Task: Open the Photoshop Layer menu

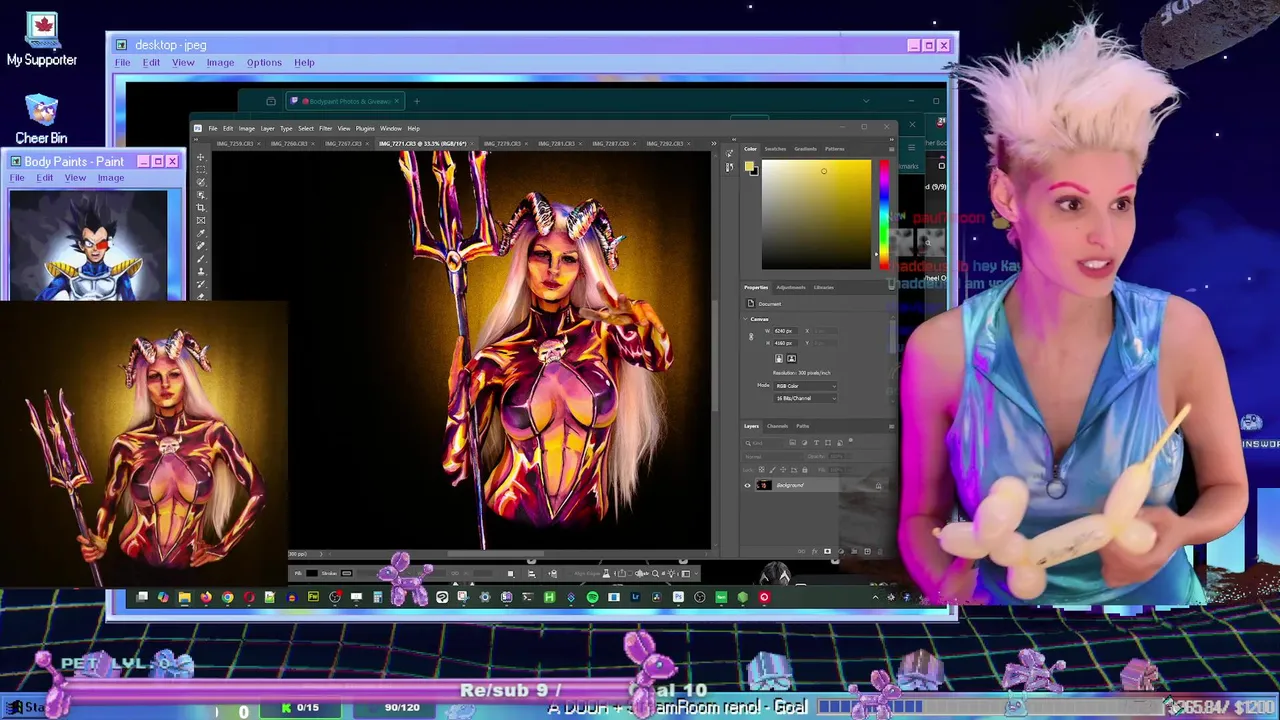Action: pyautogui.click(x=267, y=128)
